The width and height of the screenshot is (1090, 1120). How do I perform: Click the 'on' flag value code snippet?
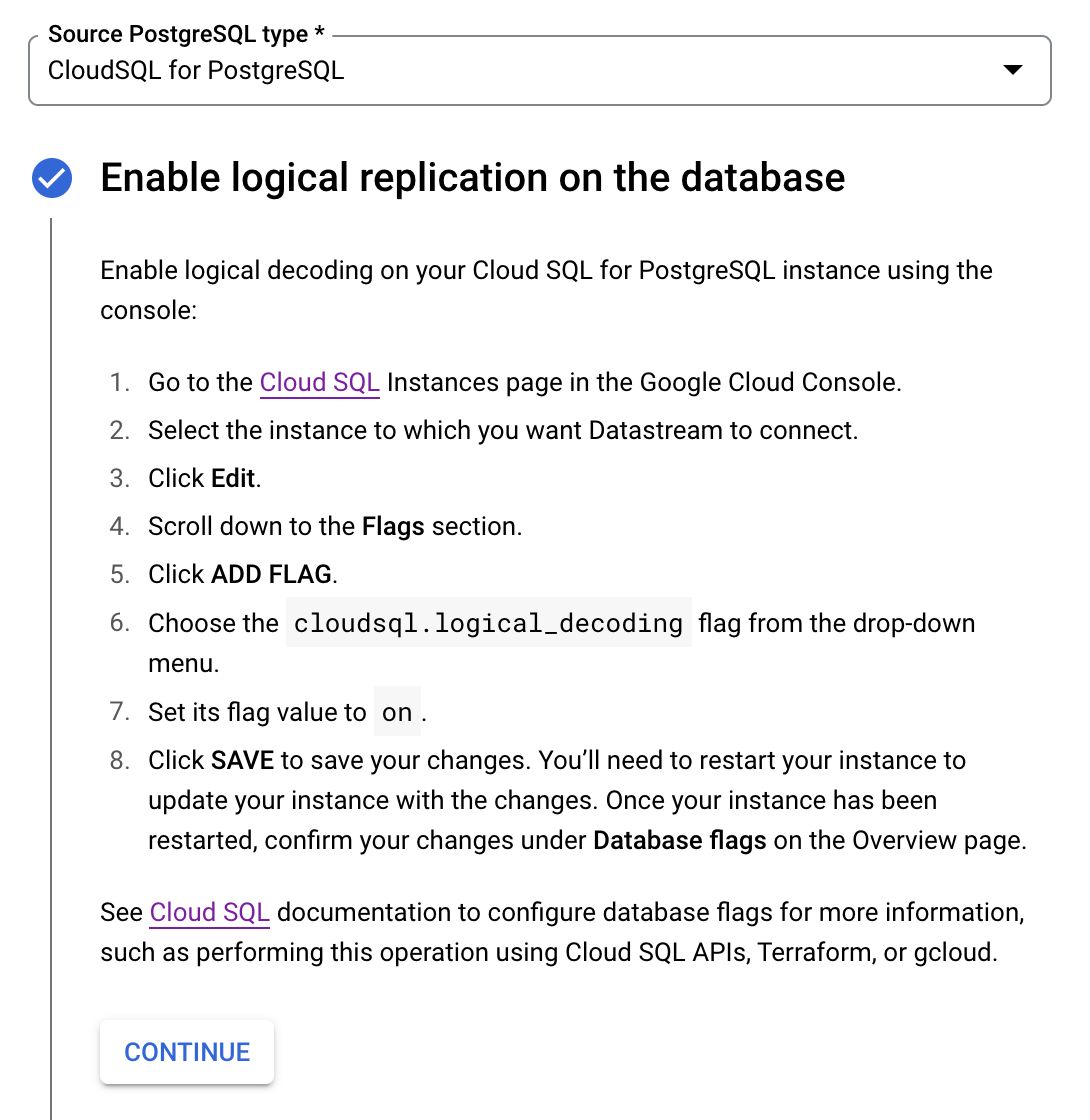(x=397, y=711)
